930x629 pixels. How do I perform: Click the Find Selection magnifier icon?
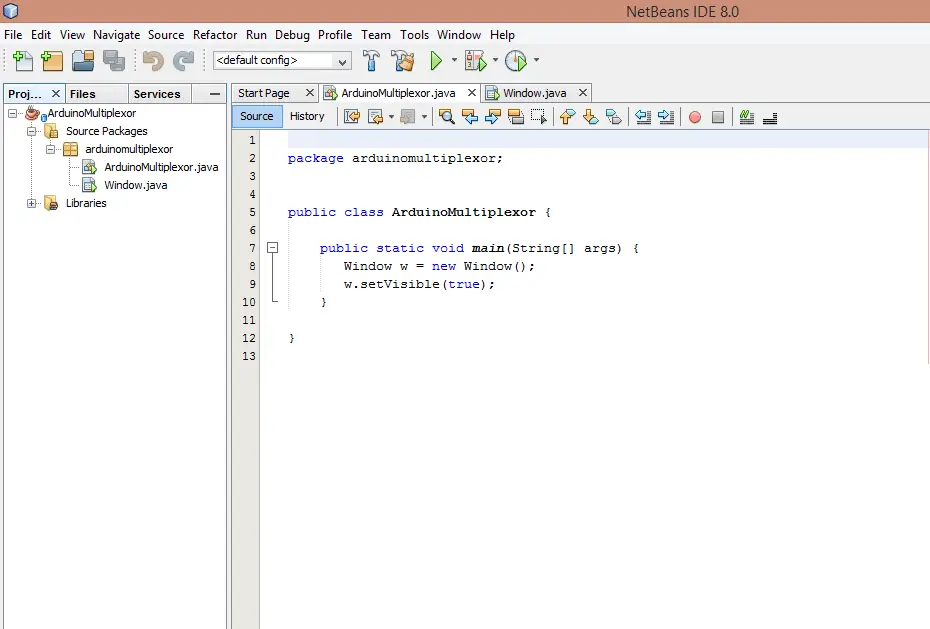(x=446, y=117)
